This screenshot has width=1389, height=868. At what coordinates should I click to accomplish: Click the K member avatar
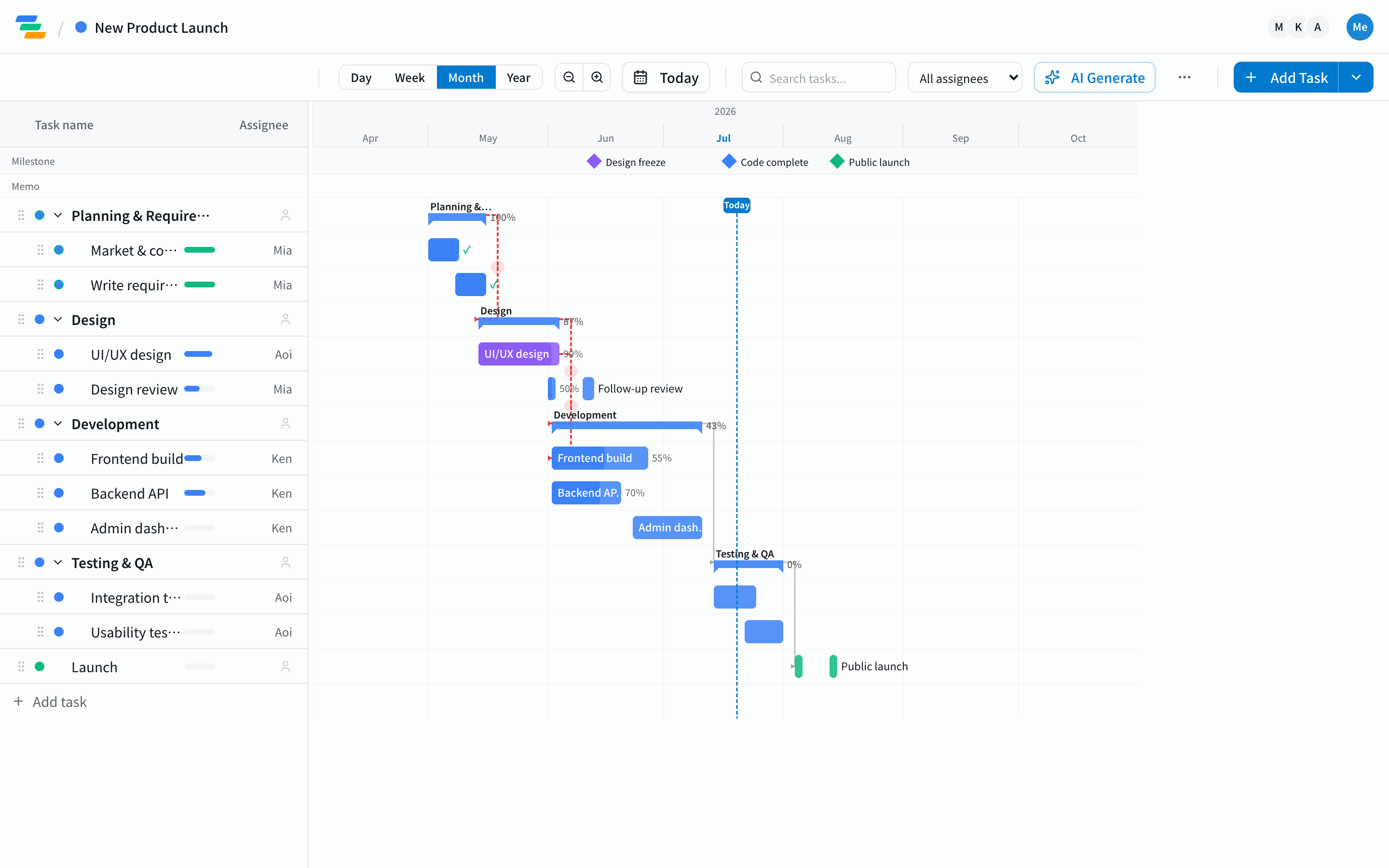pyautogui.click(x=1298, y=27)
